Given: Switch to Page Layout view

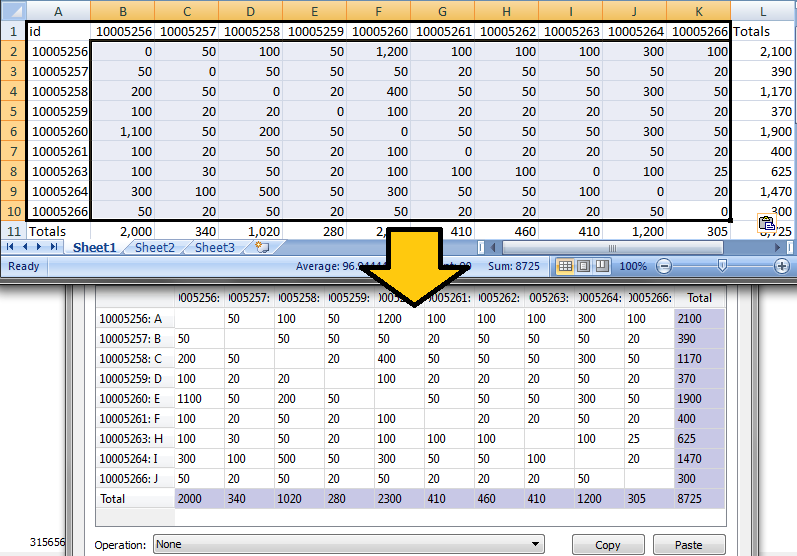Looking at the screenshot, I should click(x=584, y=266).
